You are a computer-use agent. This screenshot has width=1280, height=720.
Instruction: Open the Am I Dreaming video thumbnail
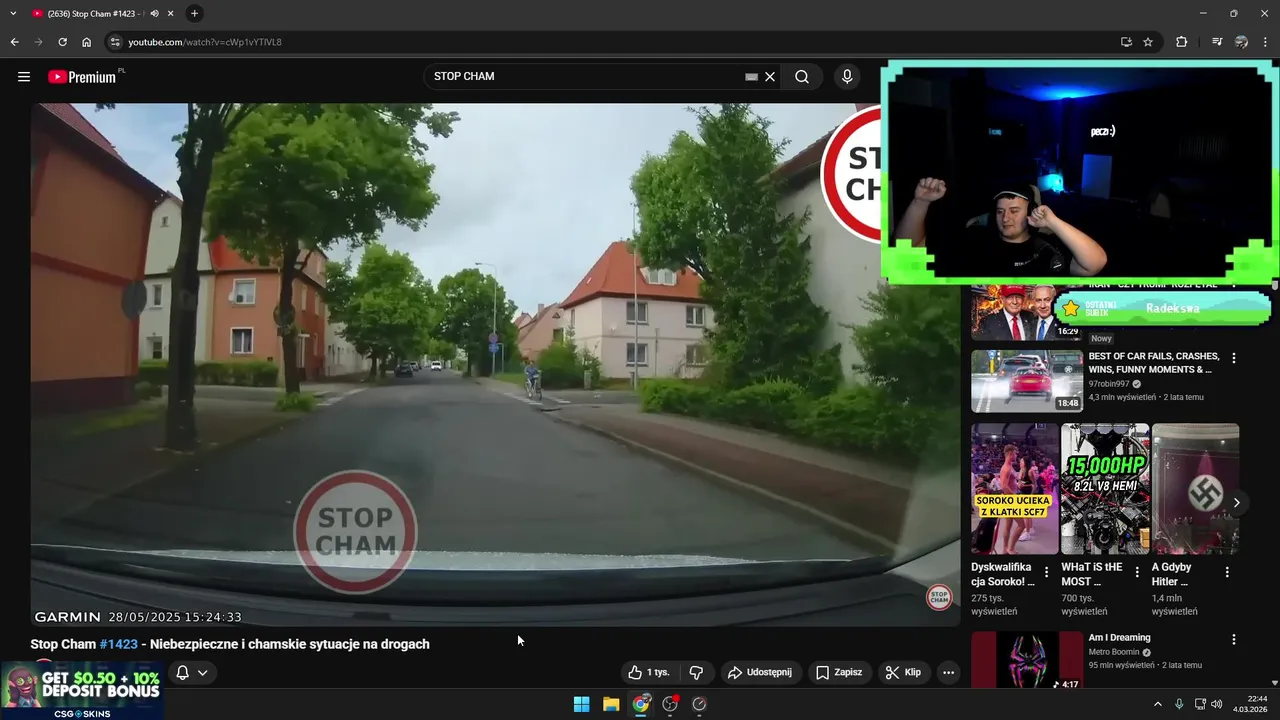coord(1027,660)
